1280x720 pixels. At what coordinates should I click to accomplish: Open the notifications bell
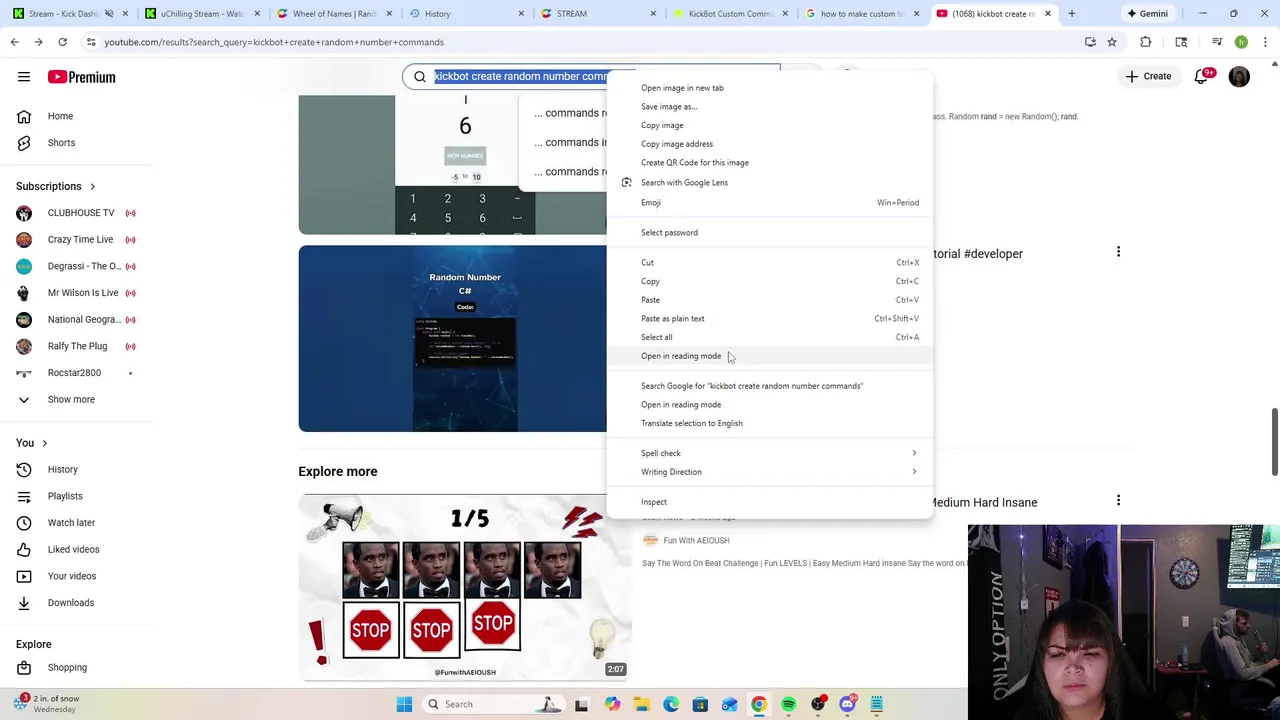point(1201,77)
